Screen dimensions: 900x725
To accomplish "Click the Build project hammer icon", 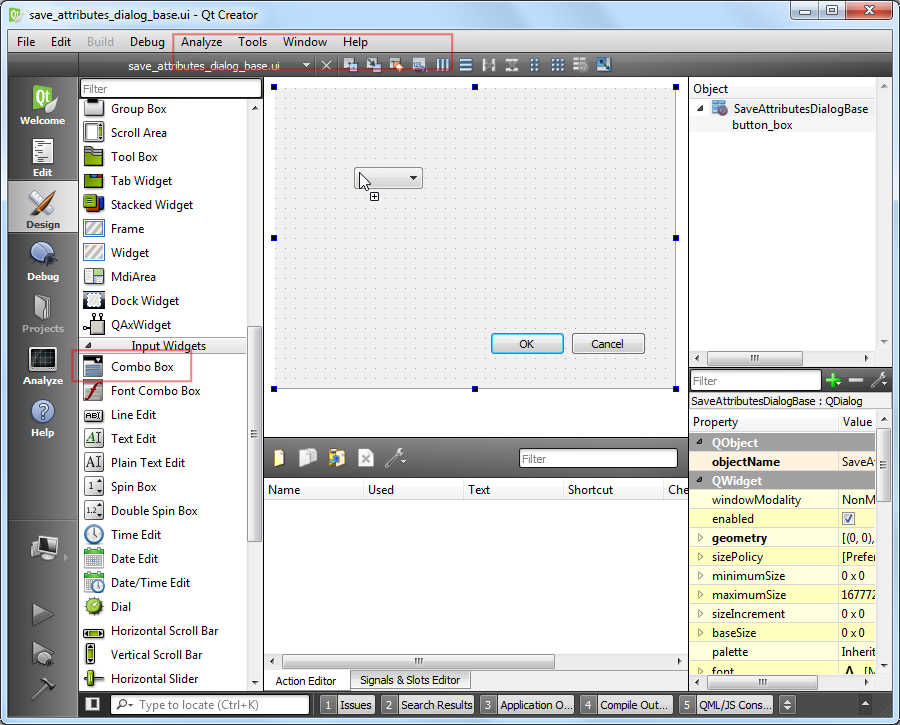I will pyautogui.click(x=42, y=688).
